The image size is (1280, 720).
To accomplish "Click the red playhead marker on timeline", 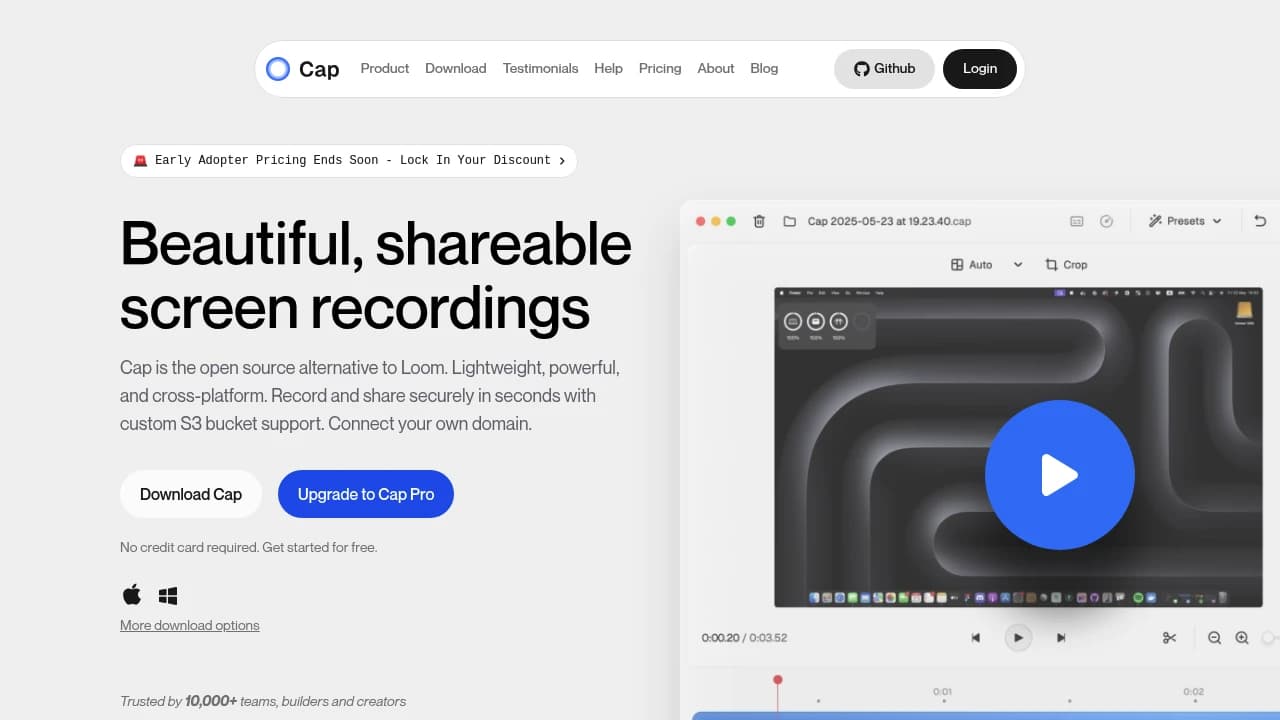I will tap(777, 680).
